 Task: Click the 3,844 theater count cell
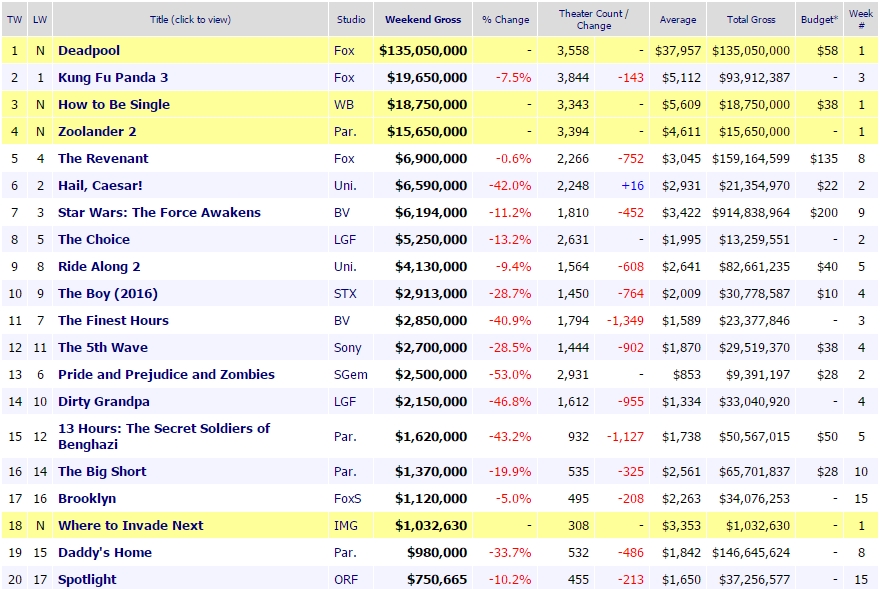point(573,77)
